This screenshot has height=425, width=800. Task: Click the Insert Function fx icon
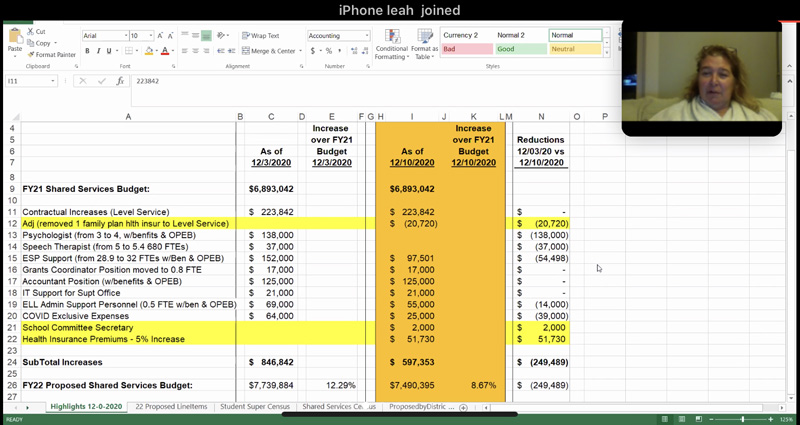[120, 81]
